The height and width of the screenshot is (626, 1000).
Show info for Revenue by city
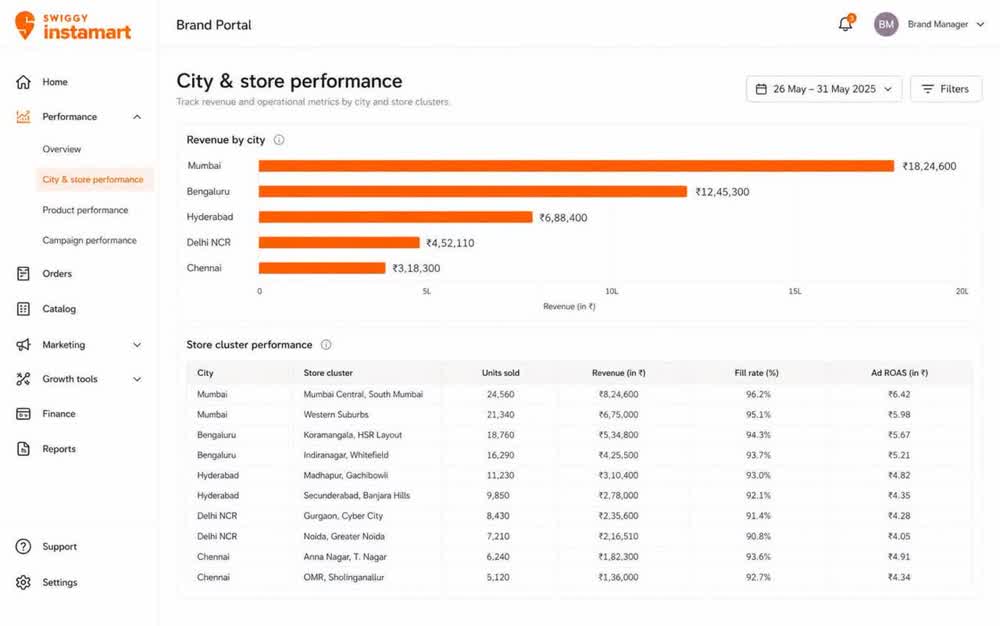[x=279, y=140]
